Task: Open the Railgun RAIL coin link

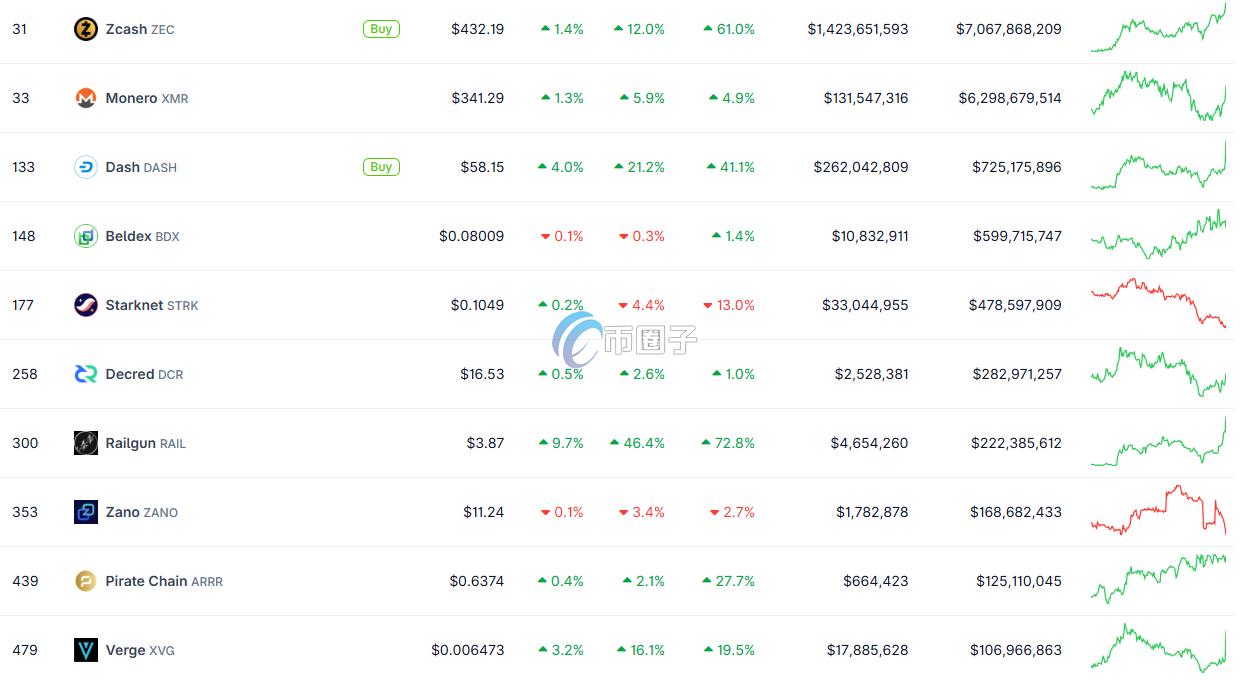Action: click(145, 443)
